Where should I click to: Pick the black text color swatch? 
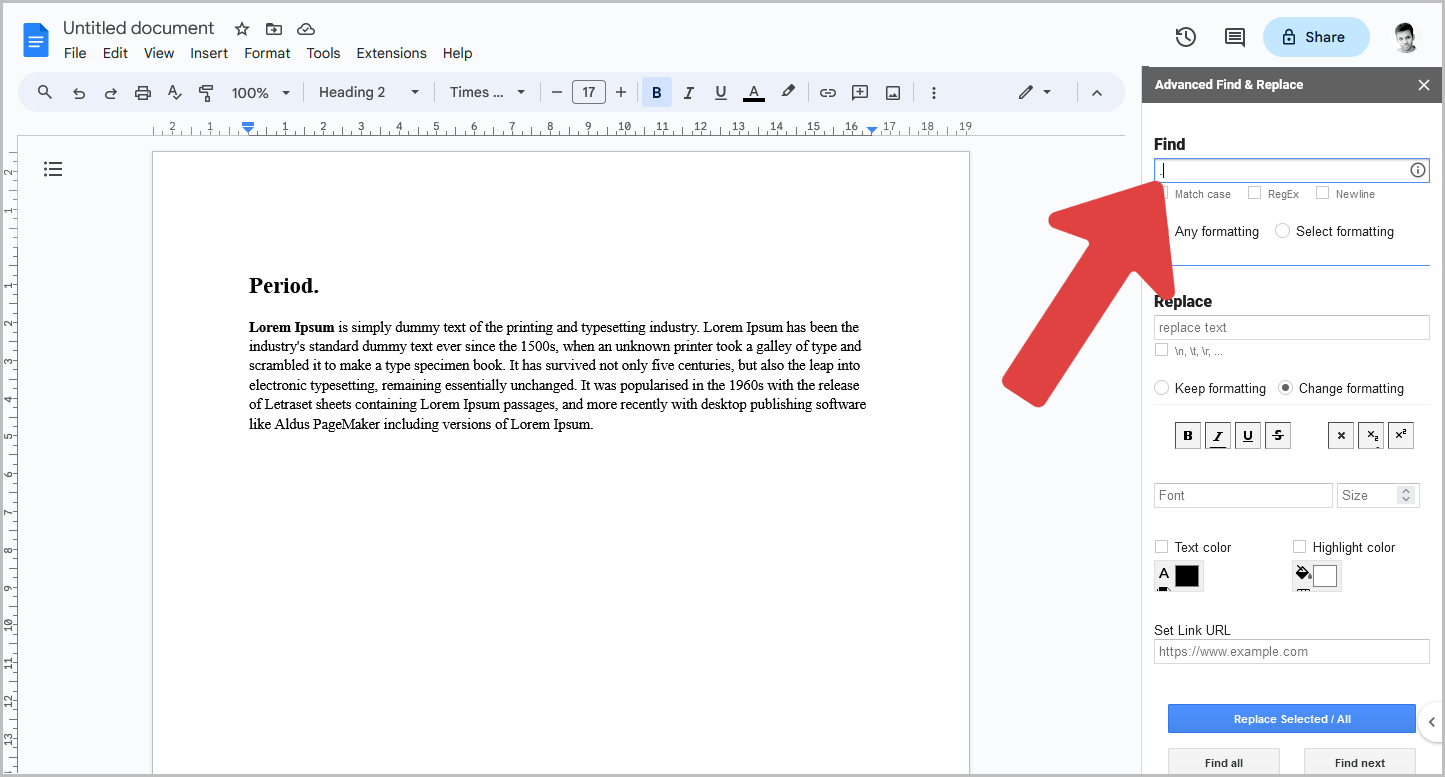(1187, 576)
